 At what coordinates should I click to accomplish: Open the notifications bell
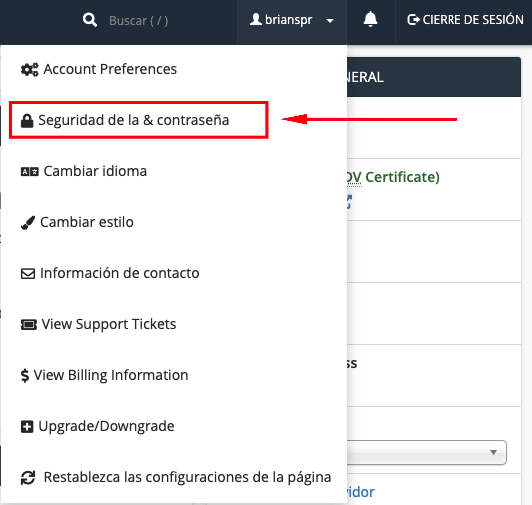(370, 19)
